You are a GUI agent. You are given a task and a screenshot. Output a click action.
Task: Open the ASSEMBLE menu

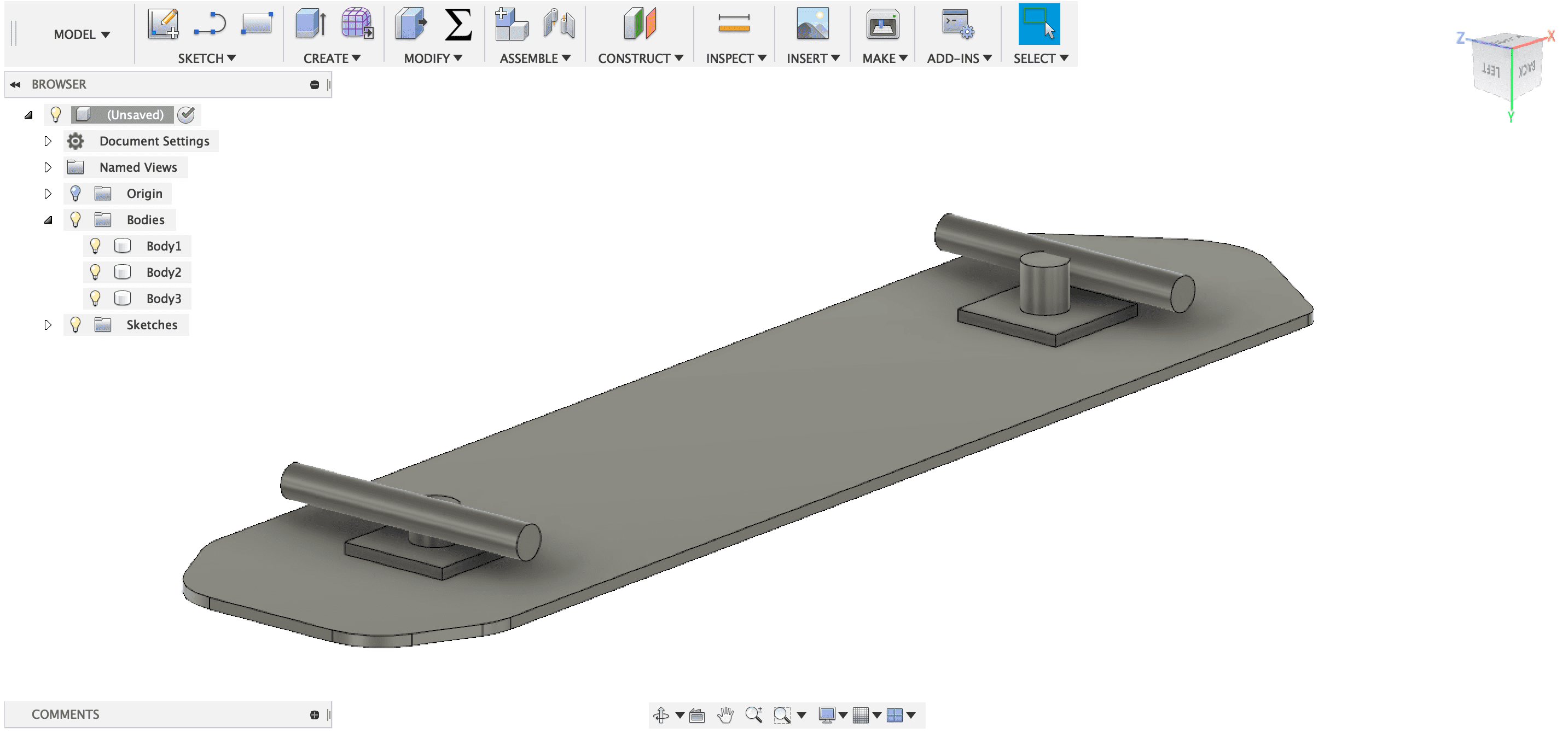tap(535, 59)
